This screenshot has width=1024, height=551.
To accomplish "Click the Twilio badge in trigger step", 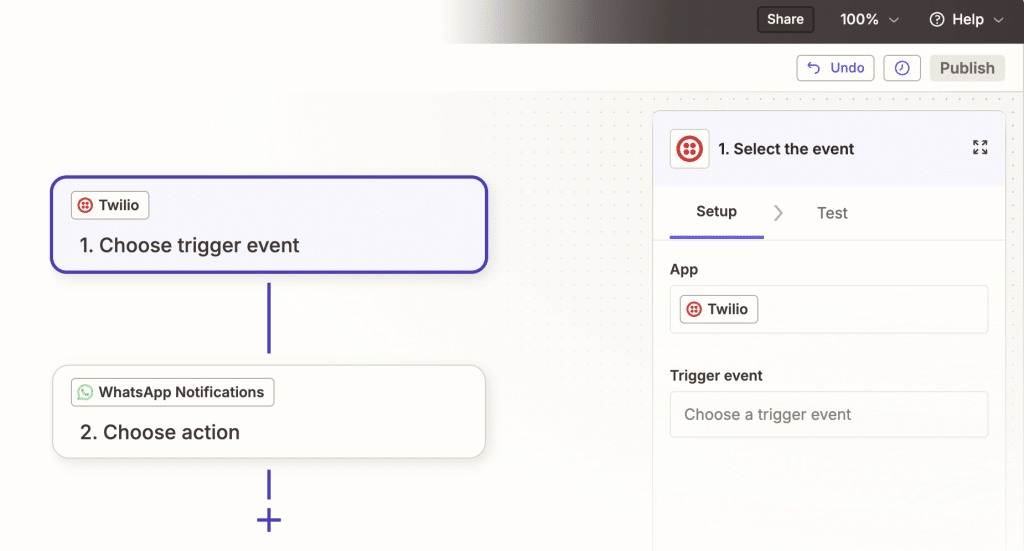I will (110, 206).
